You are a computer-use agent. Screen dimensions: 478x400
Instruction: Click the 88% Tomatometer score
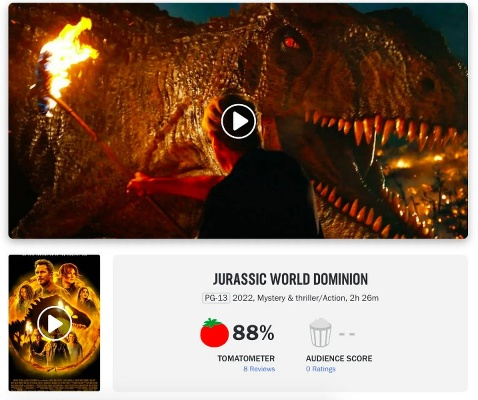(x=253, y=333)
